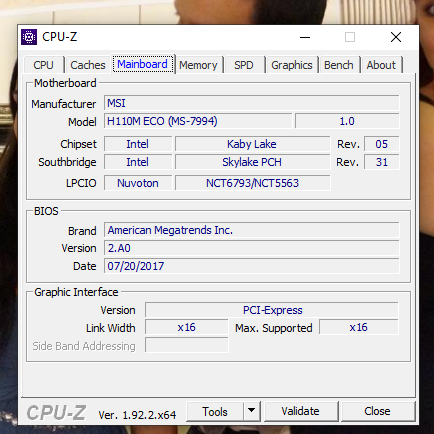Click southbridge Rev. value 31

point(382,162)
